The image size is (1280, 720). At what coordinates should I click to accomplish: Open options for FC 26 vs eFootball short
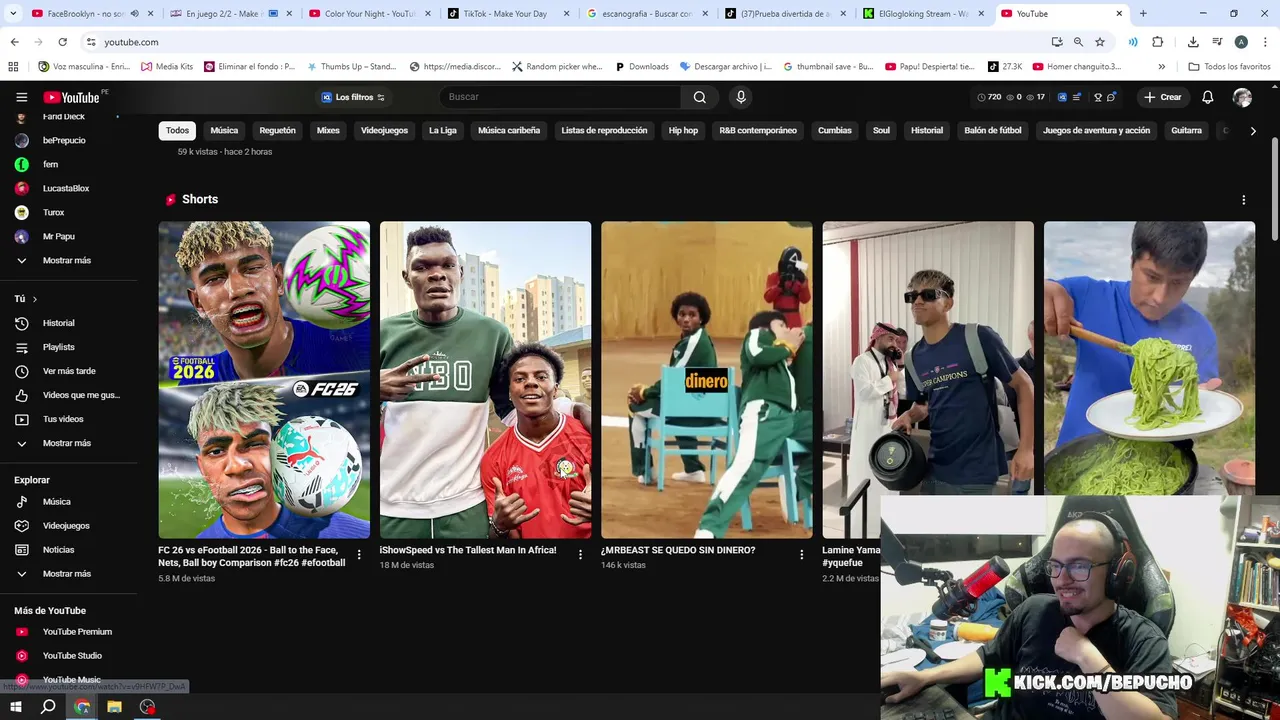[359, 554]
